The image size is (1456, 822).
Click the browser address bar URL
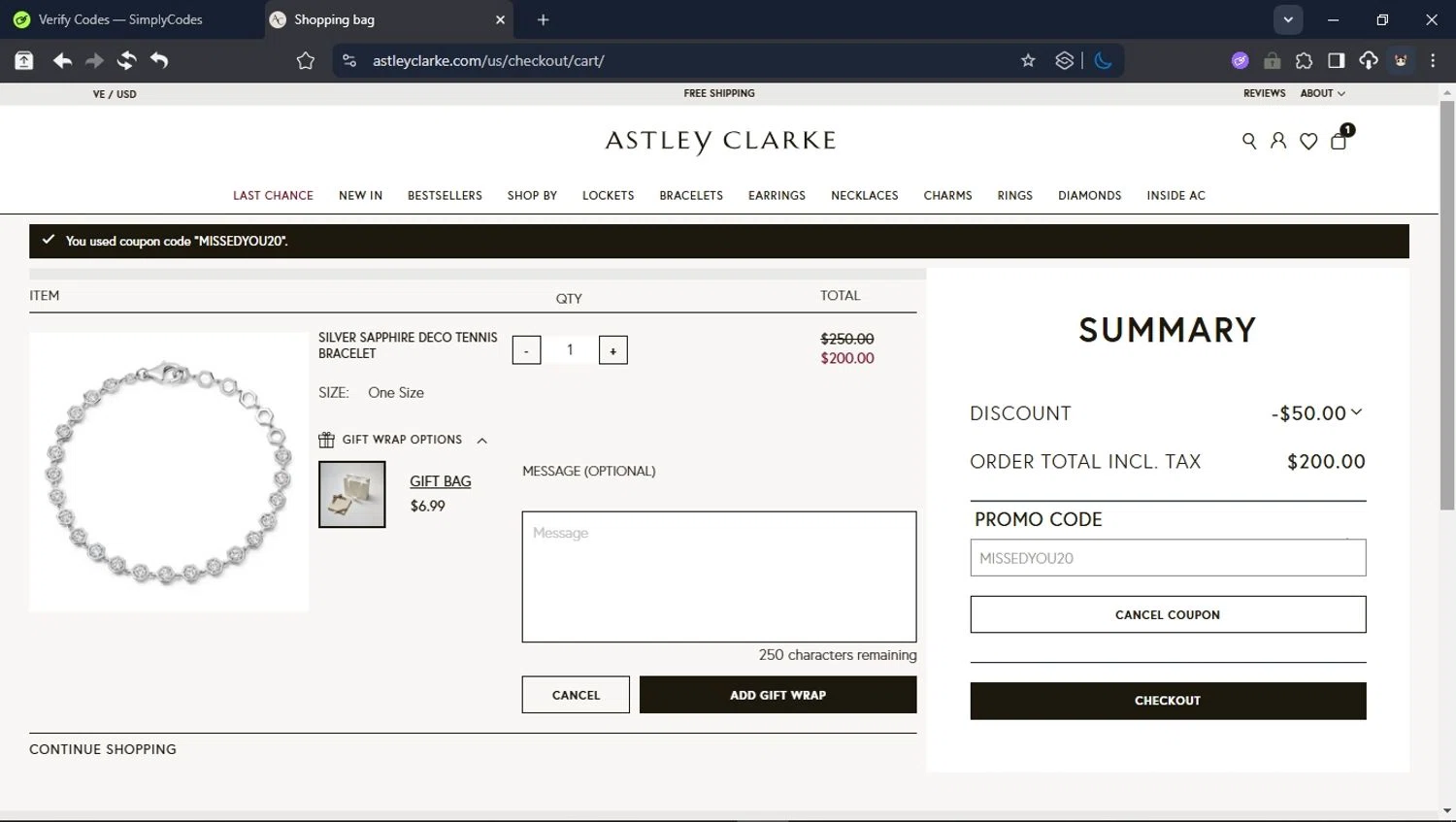click(x=488, y=60)
